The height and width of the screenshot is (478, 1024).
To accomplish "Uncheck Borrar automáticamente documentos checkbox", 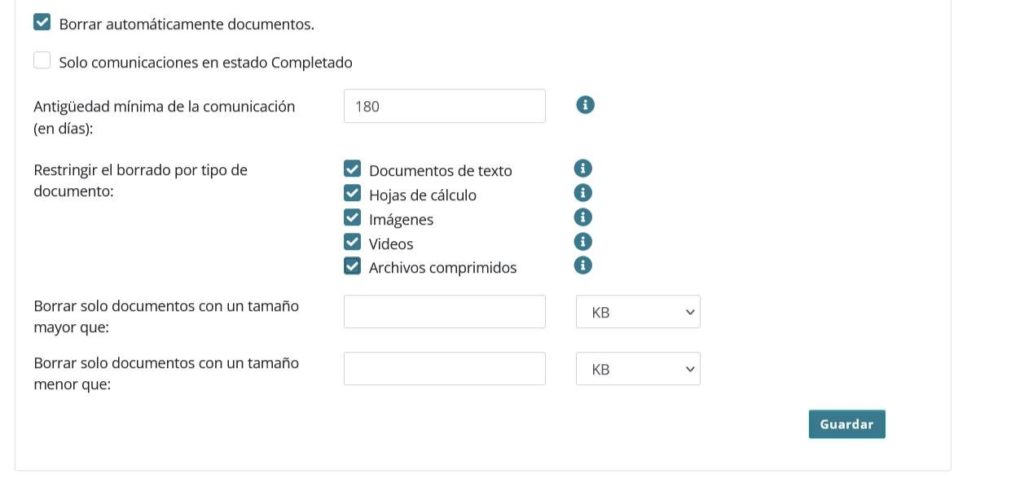I will pos(42,23).
